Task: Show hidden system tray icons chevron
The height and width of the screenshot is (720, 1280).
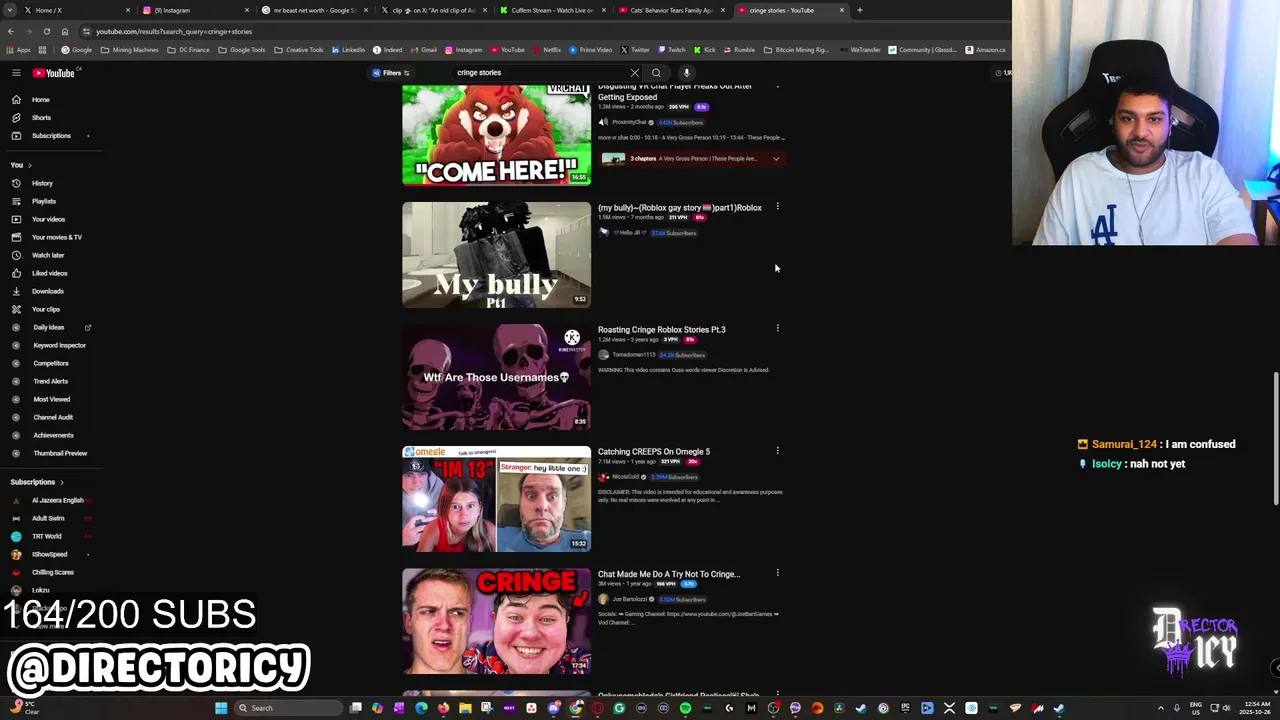Action: tap(1160, 708)
